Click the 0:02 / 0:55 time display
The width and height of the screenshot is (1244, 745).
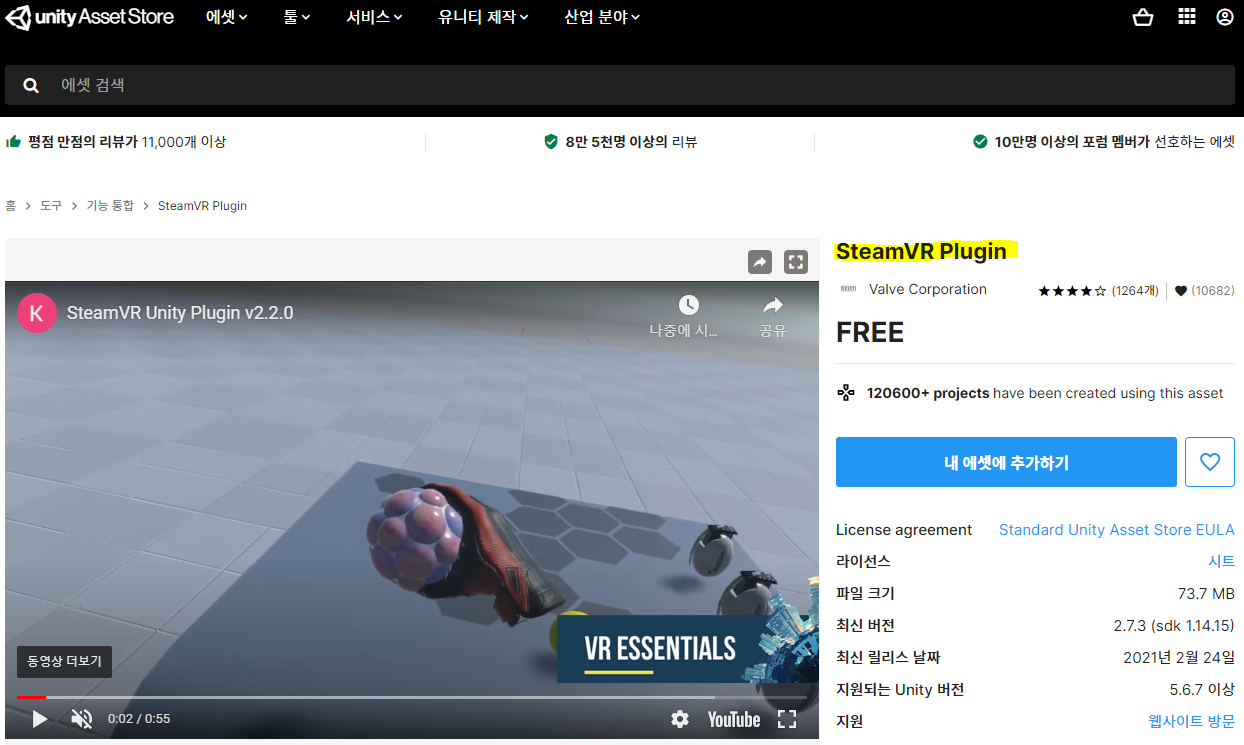point(139,720)
